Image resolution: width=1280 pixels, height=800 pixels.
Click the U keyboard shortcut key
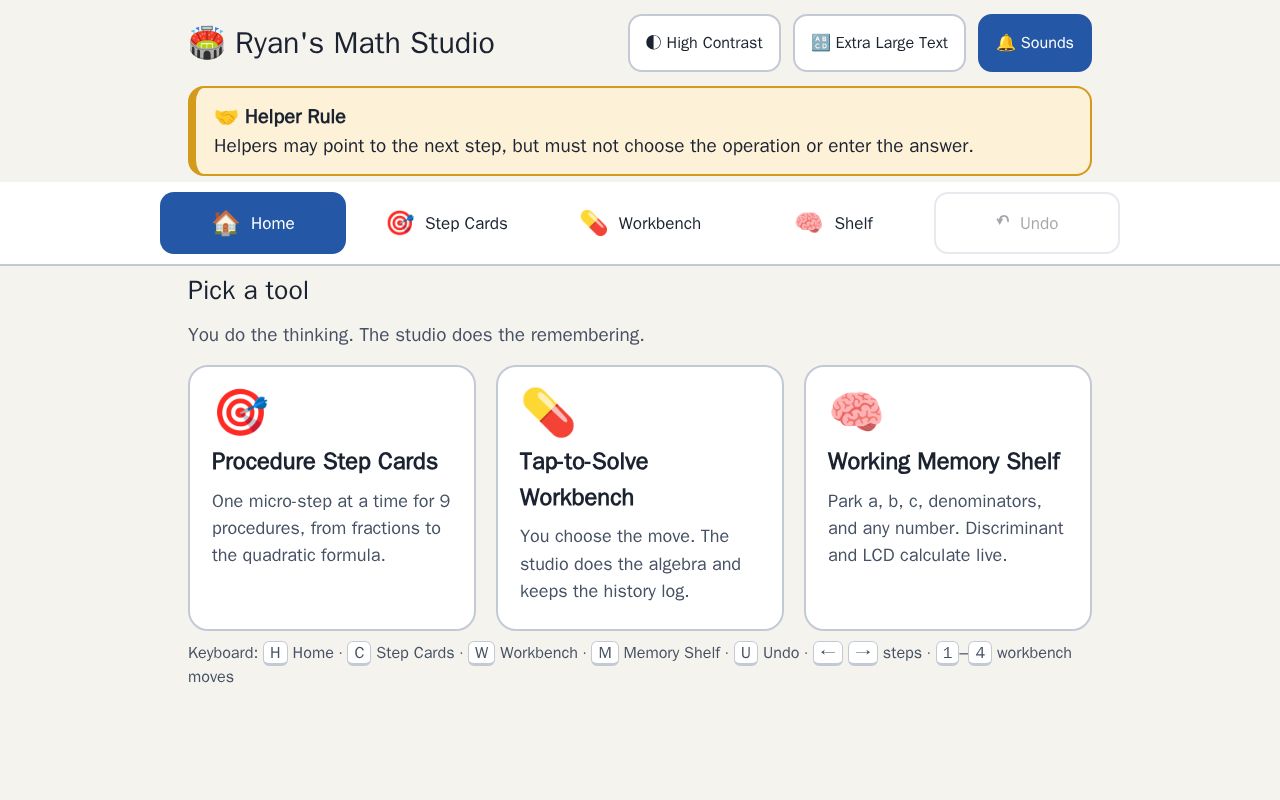pyautogui.click(x=746, y=653)
